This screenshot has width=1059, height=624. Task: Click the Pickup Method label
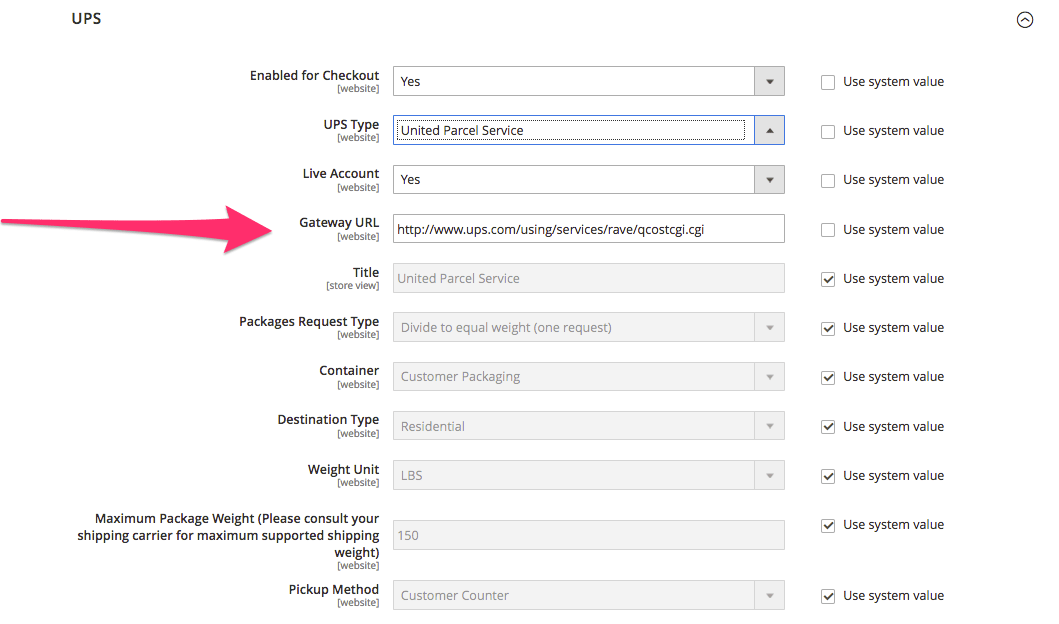click(x=334, y=590)
